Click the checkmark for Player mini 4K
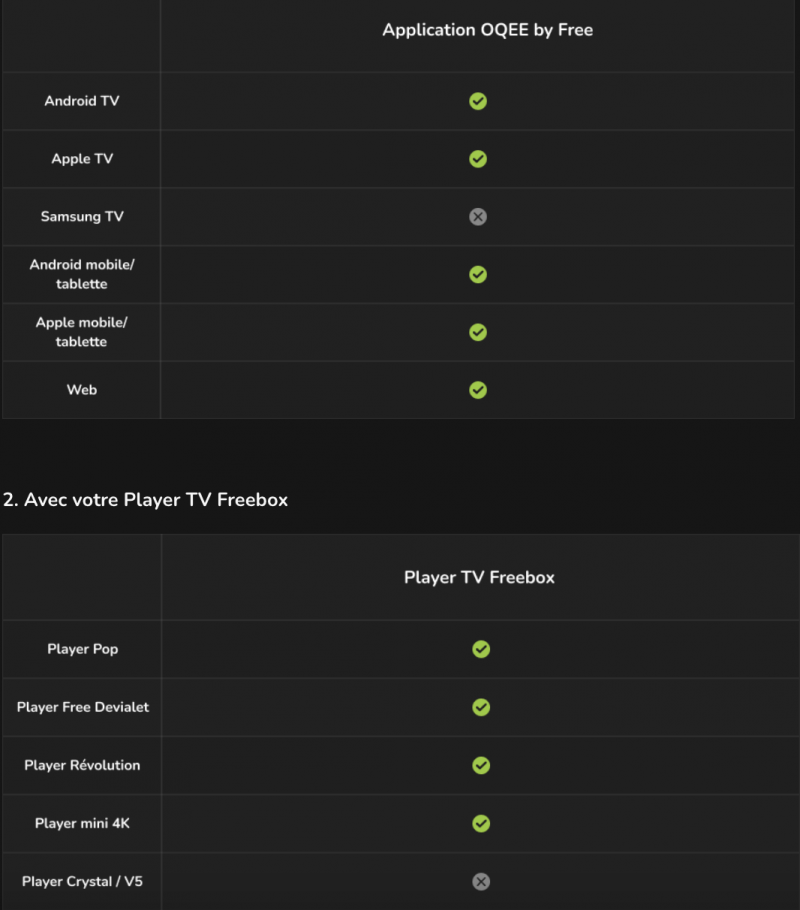 click(481, 823)
